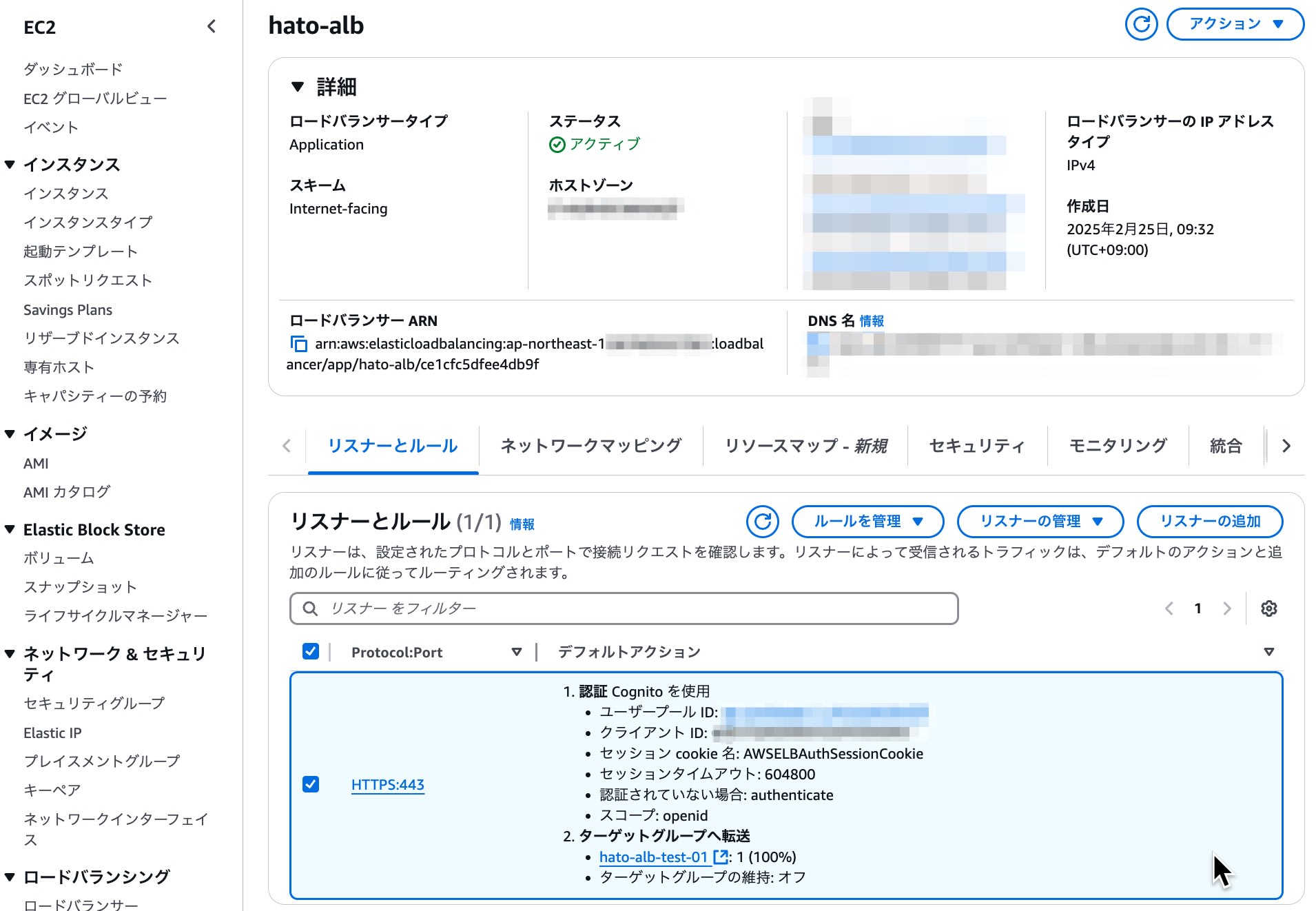Open 専有ホスト in the sidebar
Image resolution: width=1316 pixels, height=911 pixels.
pos(59,367)
